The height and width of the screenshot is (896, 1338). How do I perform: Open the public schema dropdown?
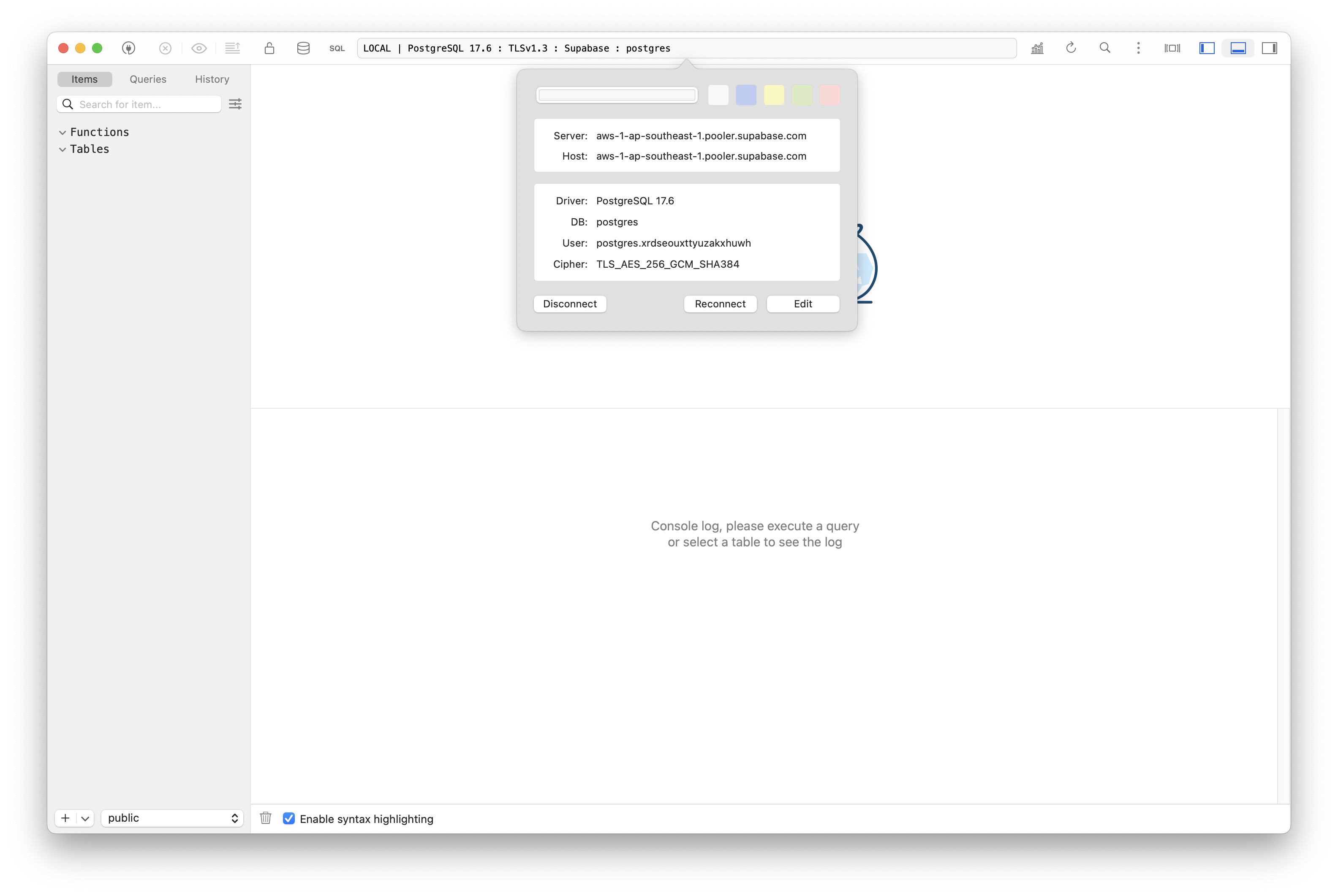click(x=171, y=818)
